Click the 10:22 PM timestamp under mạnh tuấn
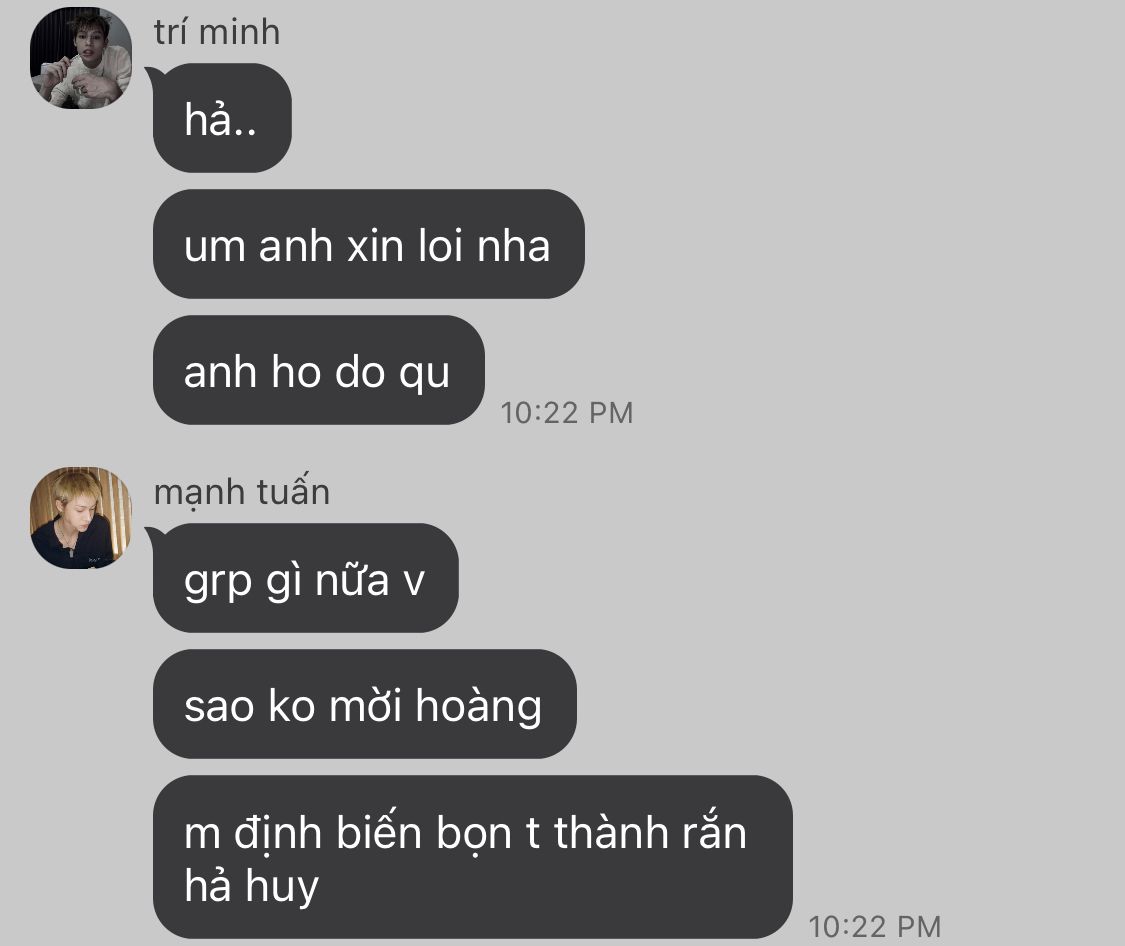Viewport: 1125px width, 946px height. [875, 926]
